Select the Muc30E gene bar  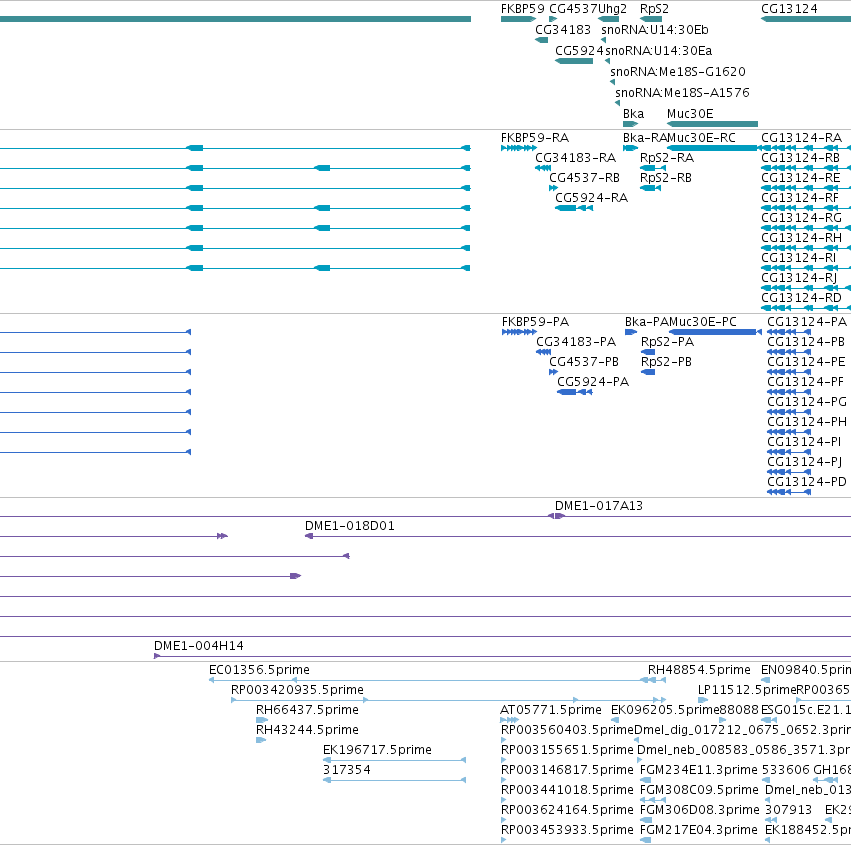pos(712,124)
